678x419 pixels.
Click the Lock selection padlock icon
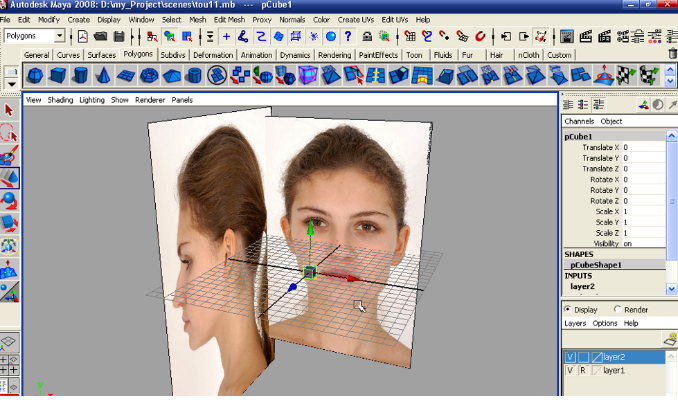(x=367, y=36)
